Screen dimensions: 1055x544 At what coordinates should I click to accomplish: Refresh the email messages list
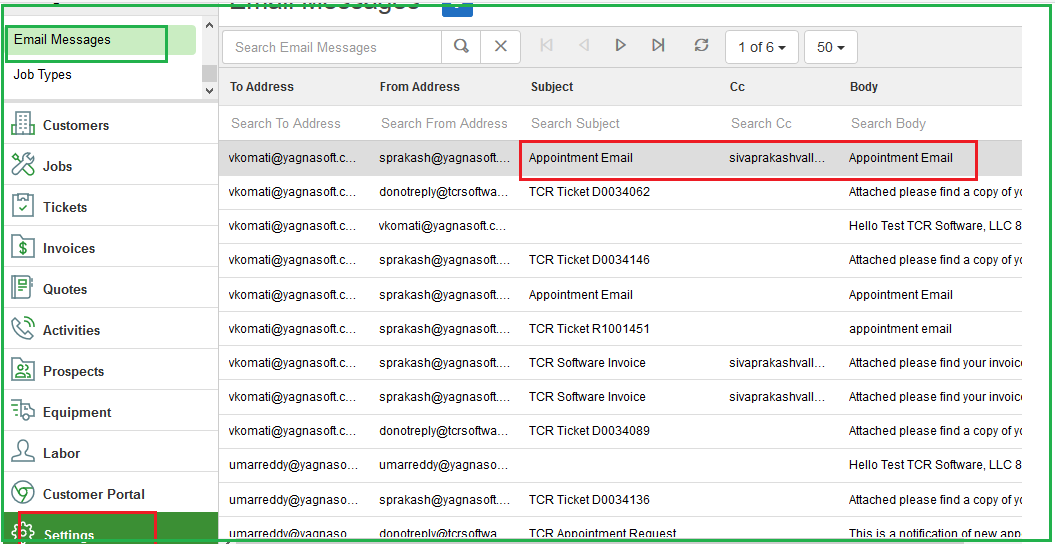[701, 46]
